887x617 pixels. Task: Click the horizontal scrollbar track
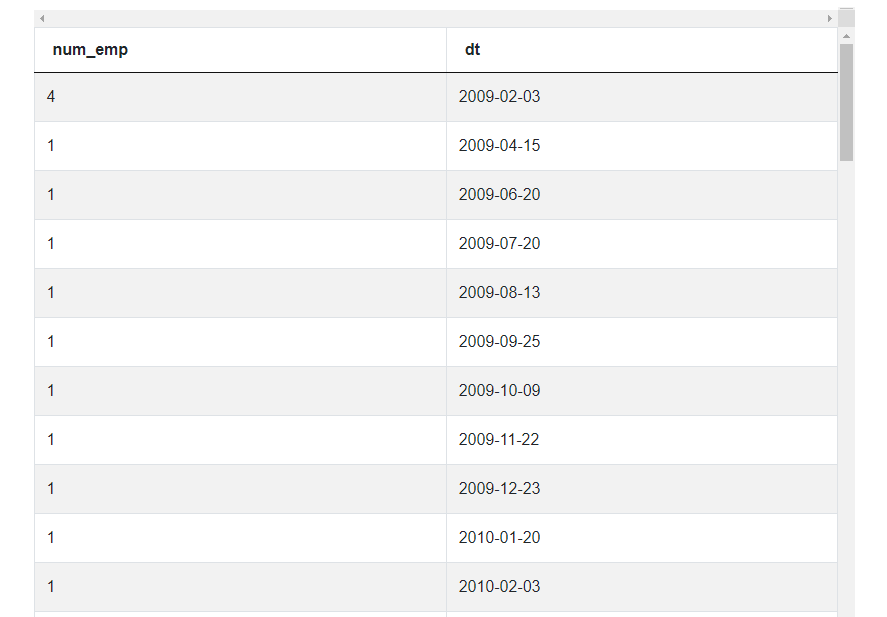[435, 19]
